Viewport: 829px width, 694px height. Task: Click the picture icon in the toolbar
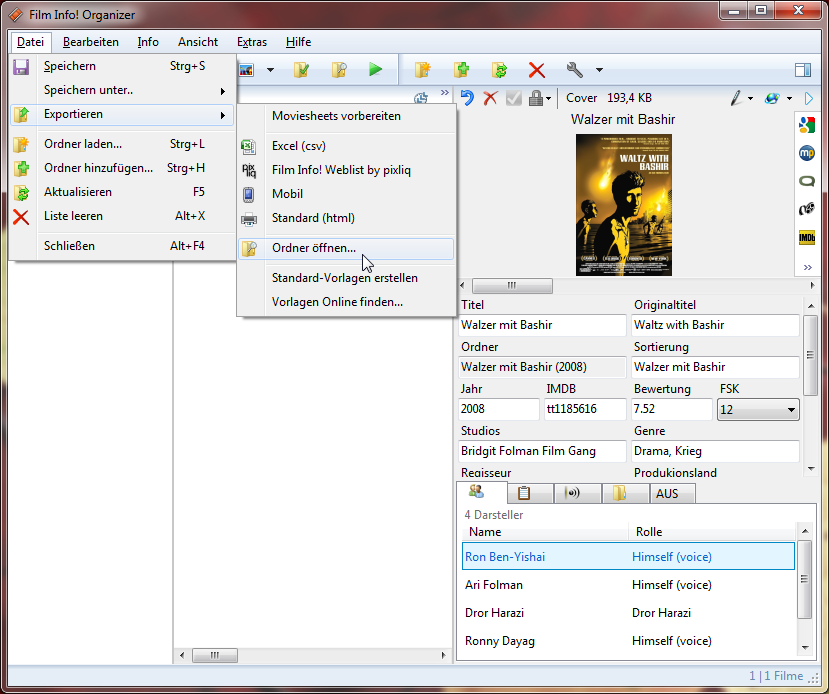click(x=246, y=69)
